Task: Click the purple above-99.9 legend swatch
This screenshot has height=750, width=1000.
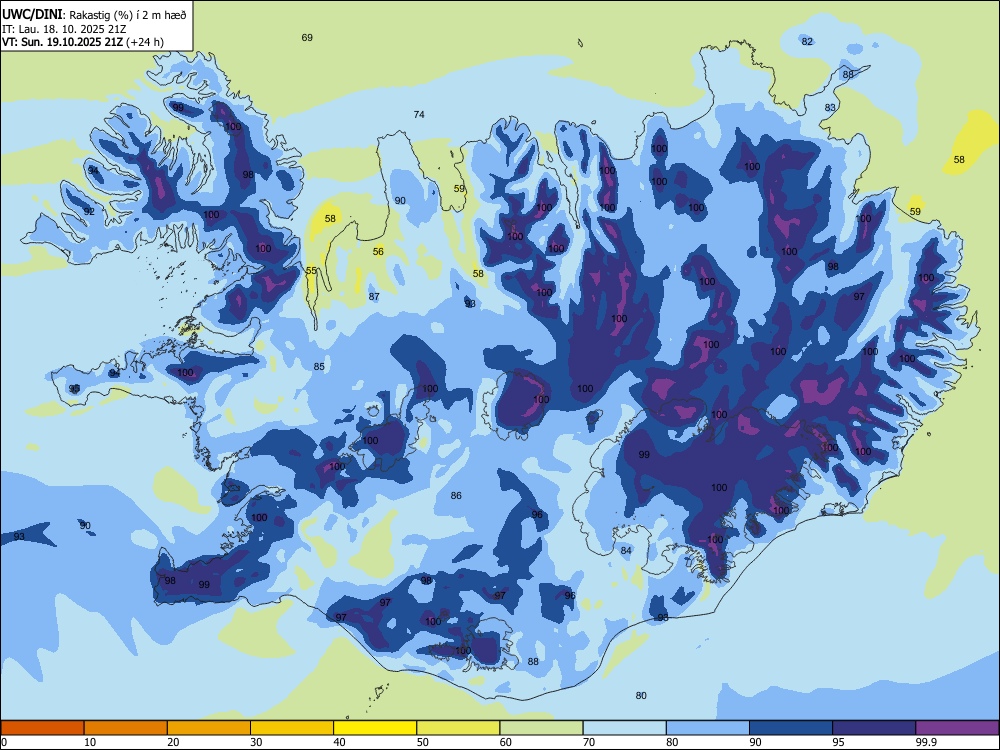Action: 957,728
